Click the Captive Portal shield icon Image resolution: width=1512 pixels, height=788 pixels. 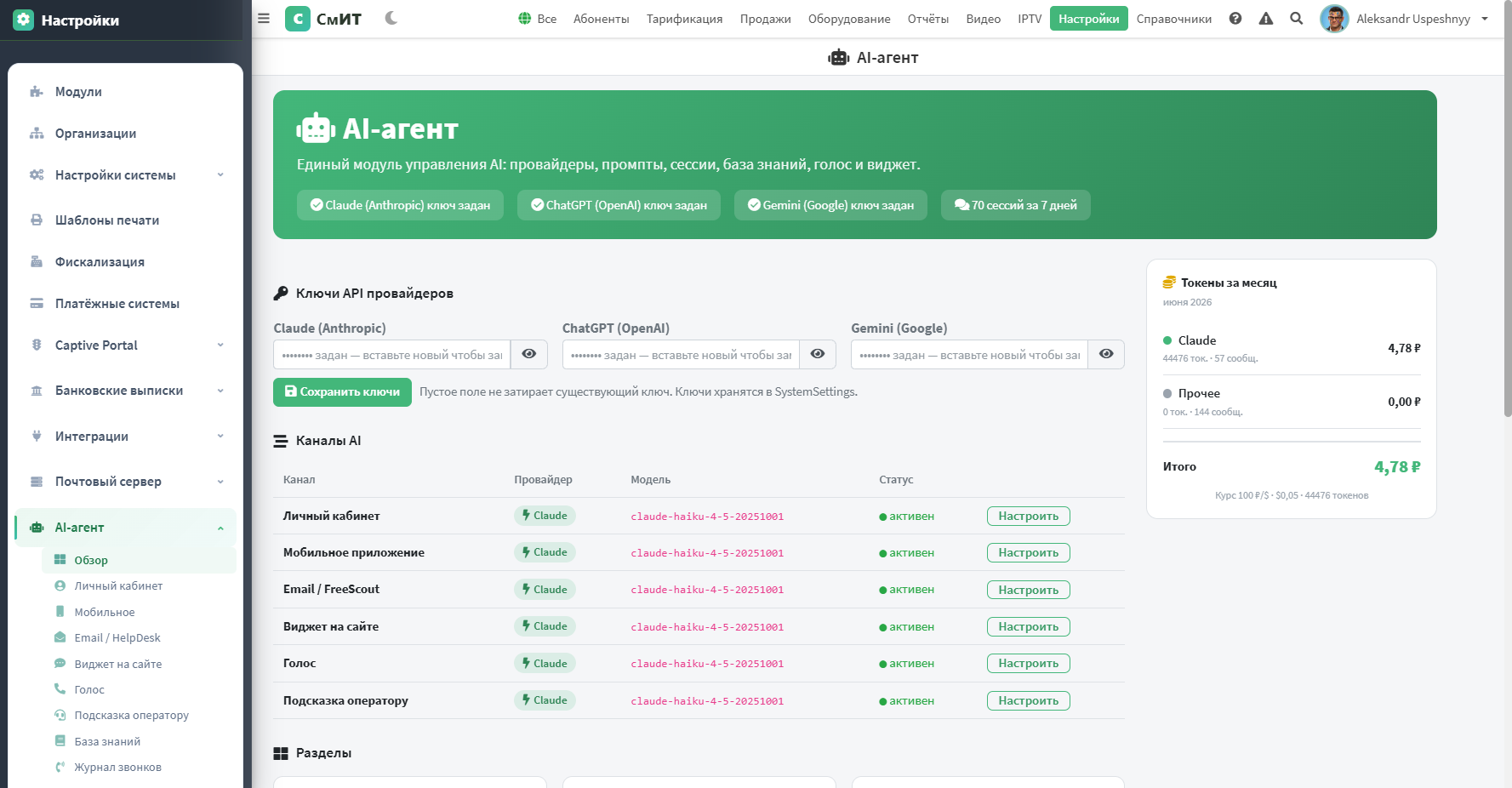point(37,345)
